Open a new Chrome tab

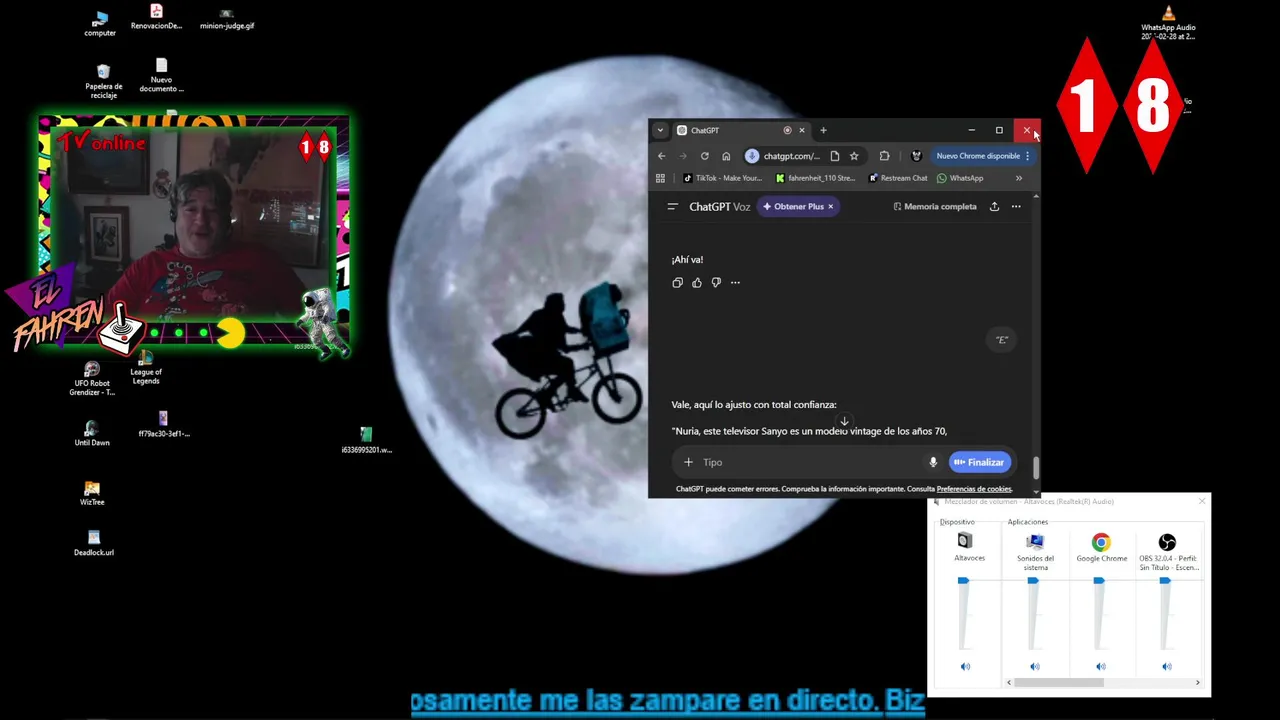pyautogui.click(x=823, y=130)
